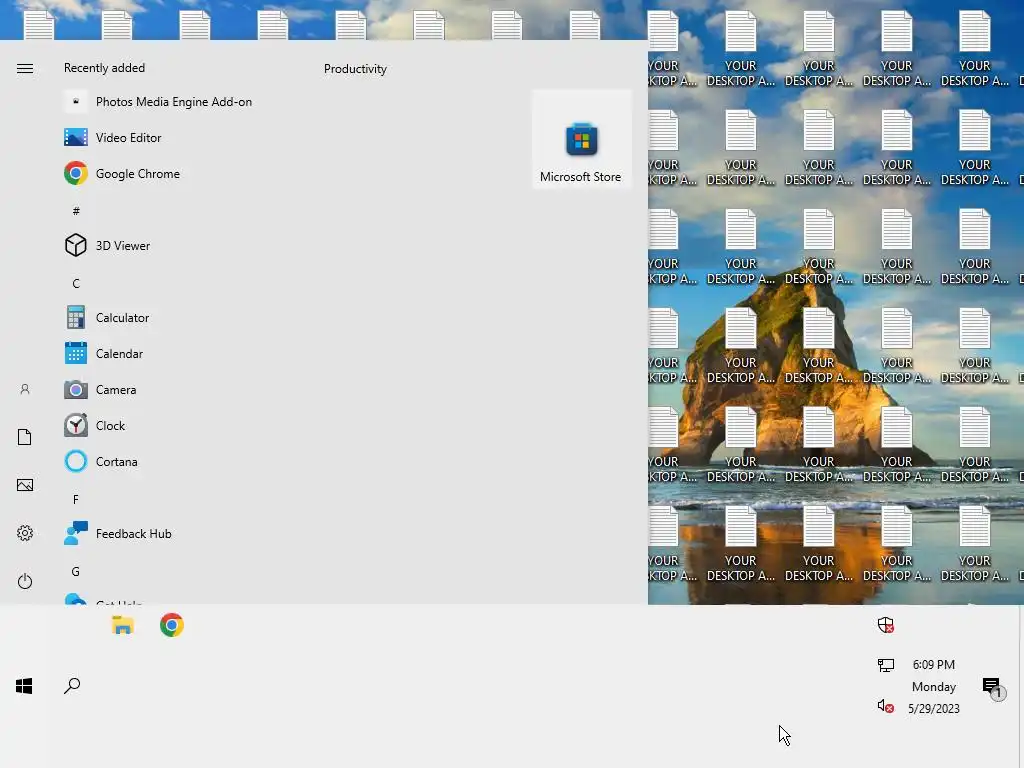Click the Recently added heading

(x=104, y=68)
